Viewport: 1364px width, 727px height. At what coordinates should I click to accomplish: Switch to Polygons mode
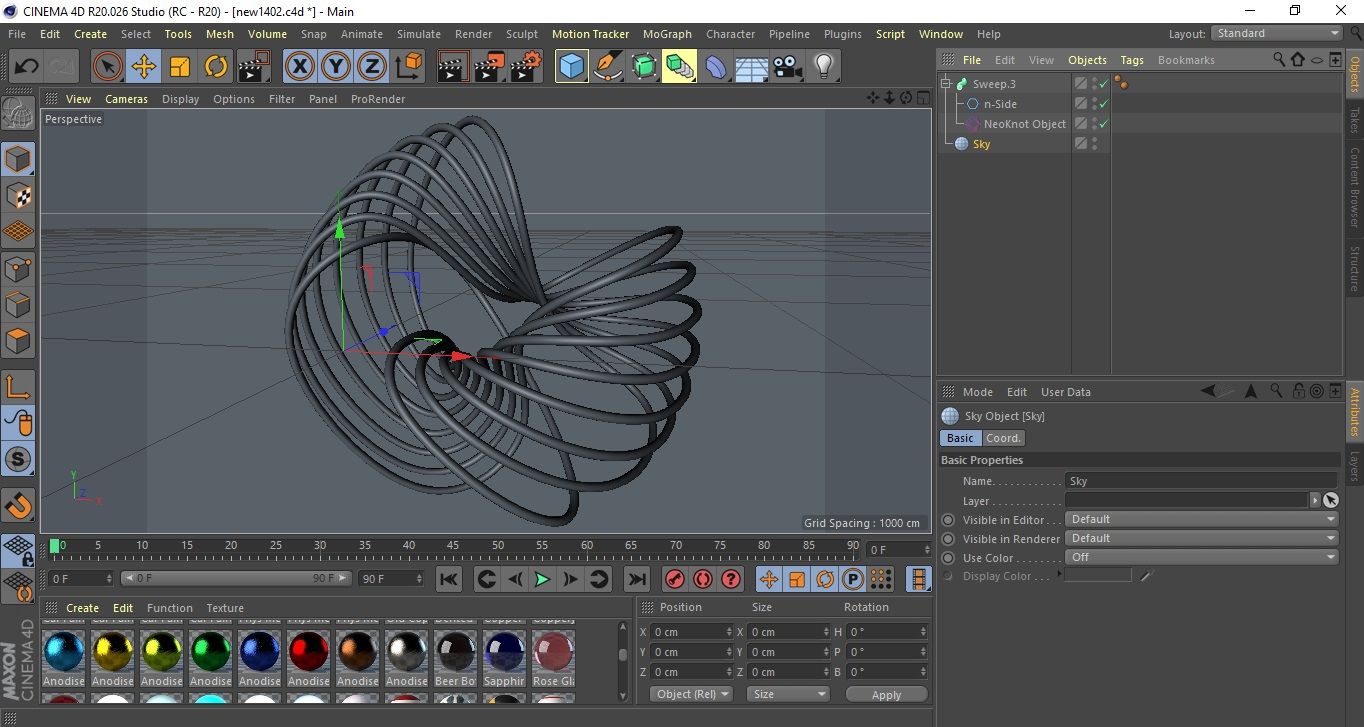(x=18, y=340)
